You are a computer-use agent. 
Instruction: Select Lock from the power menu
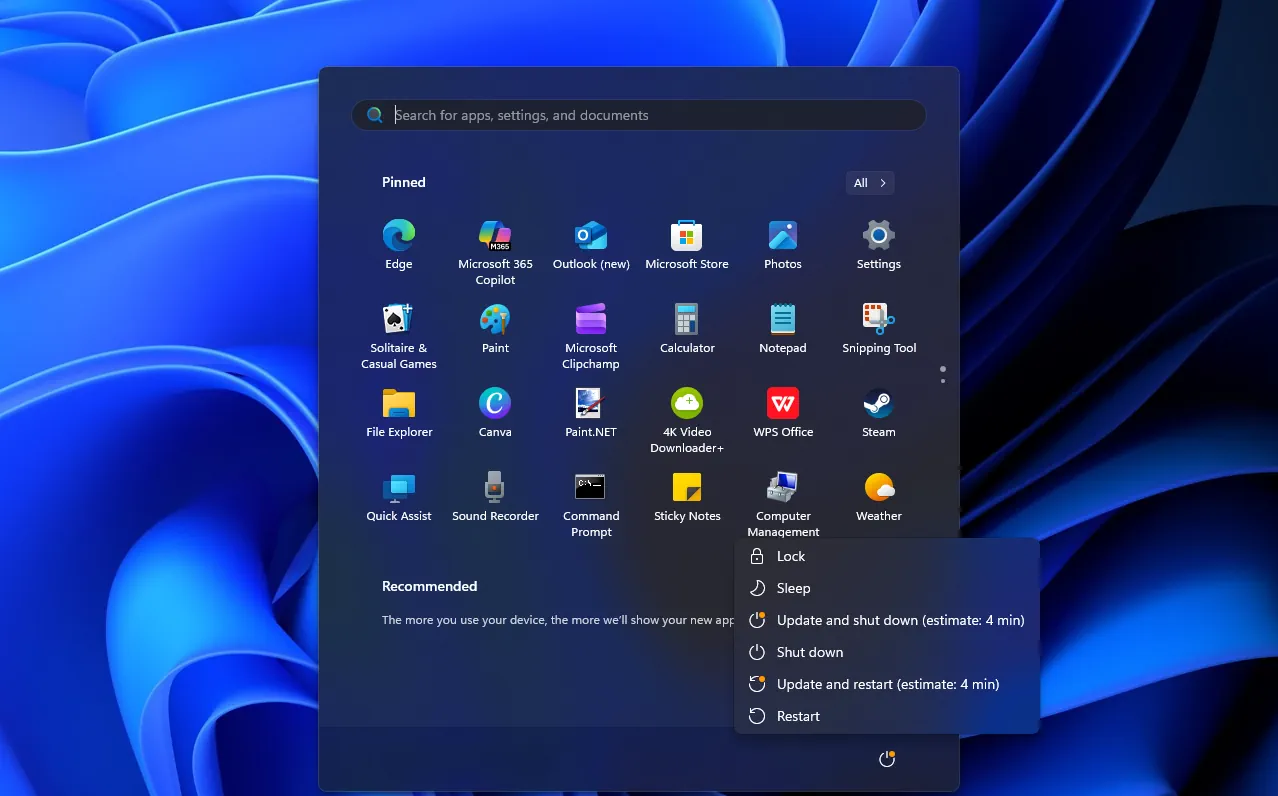pos(790,556)
